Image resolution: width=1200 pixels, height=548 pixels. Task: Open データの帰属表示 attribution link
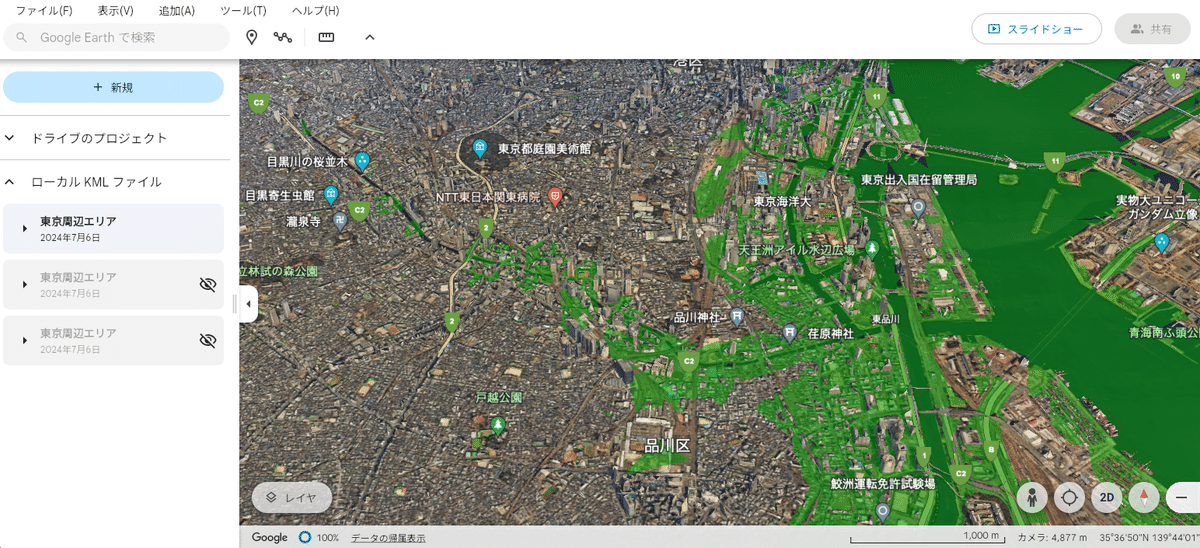pyautogui.click(x=388, y=538)
